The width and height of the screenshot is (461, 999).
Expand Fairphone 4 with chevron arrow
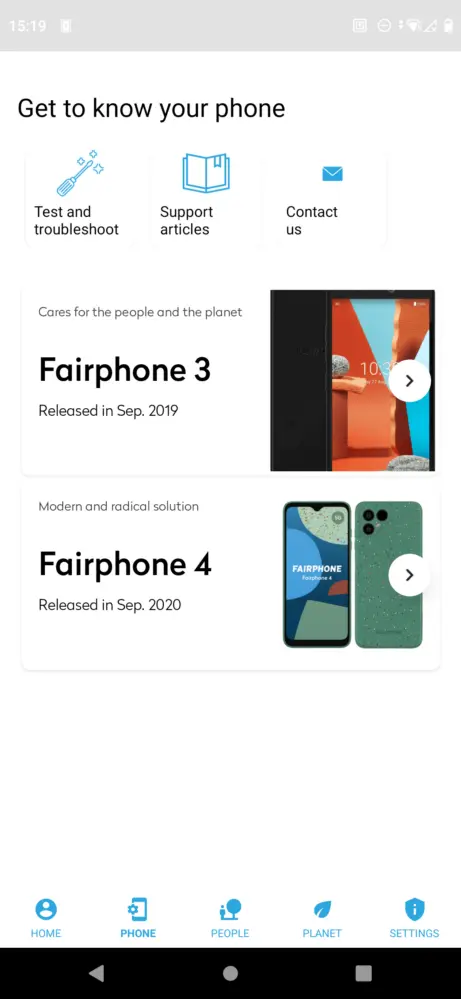409,575
